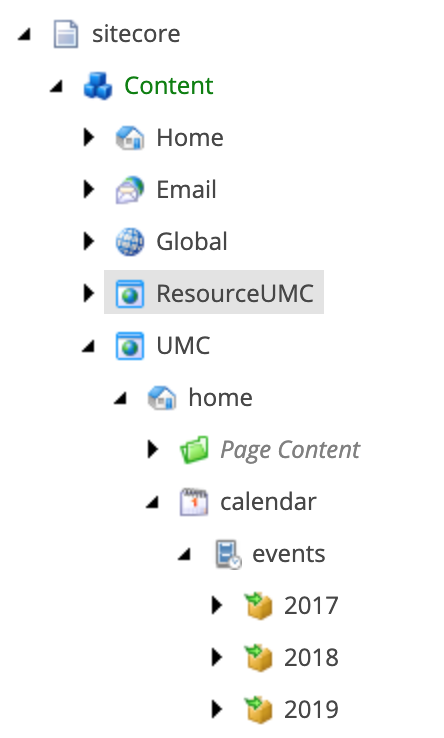This screenshot has width=444, height=738.
Task: Select the green Content item label
Action: coord(169,86)
